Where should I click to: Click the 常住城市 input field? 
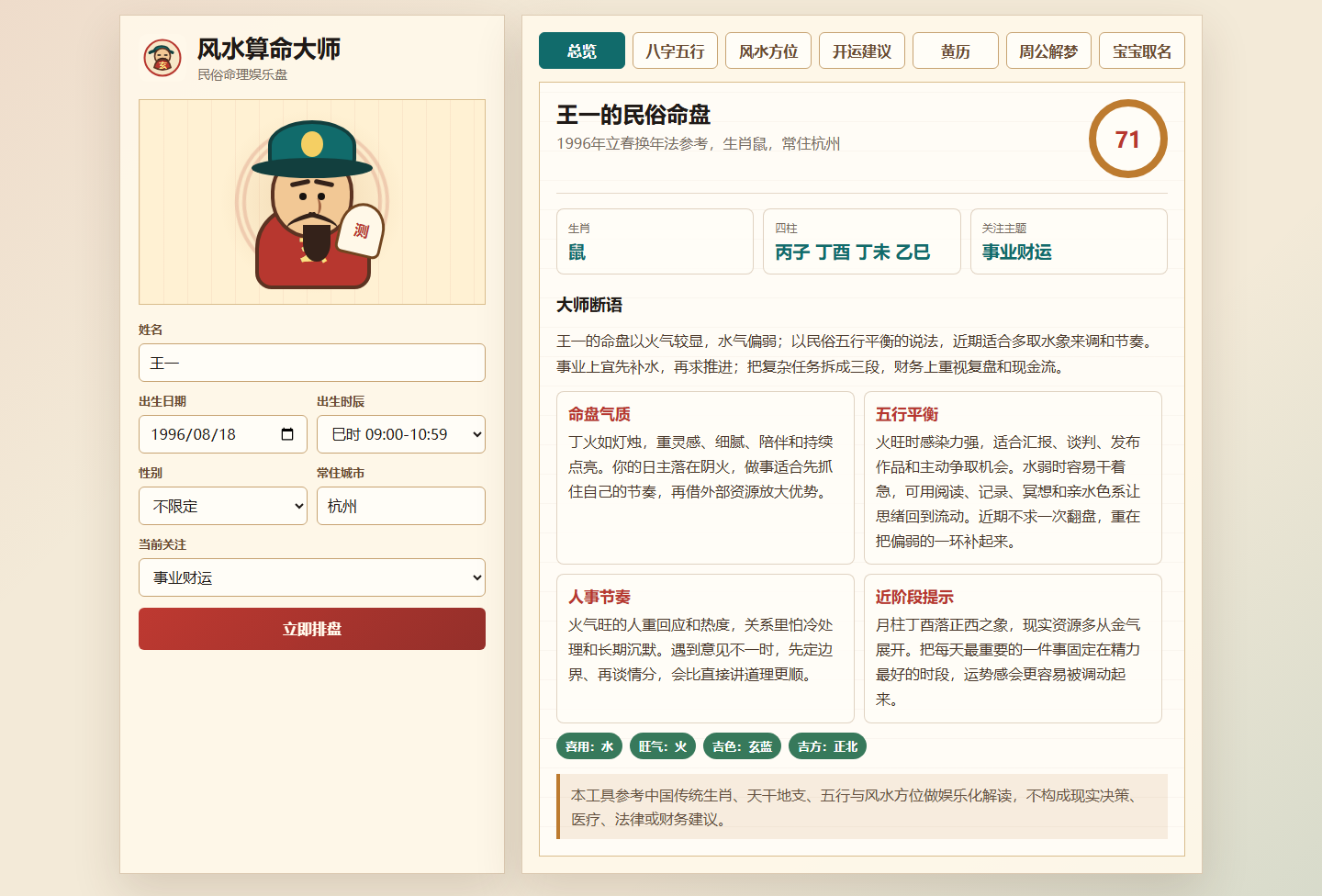[401, 506]
